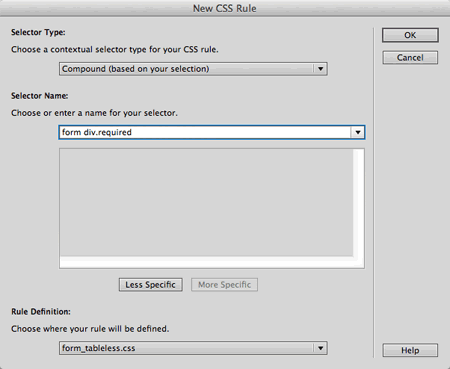Expand the Selector Name combo box arrow

click(x=358, y=132)
